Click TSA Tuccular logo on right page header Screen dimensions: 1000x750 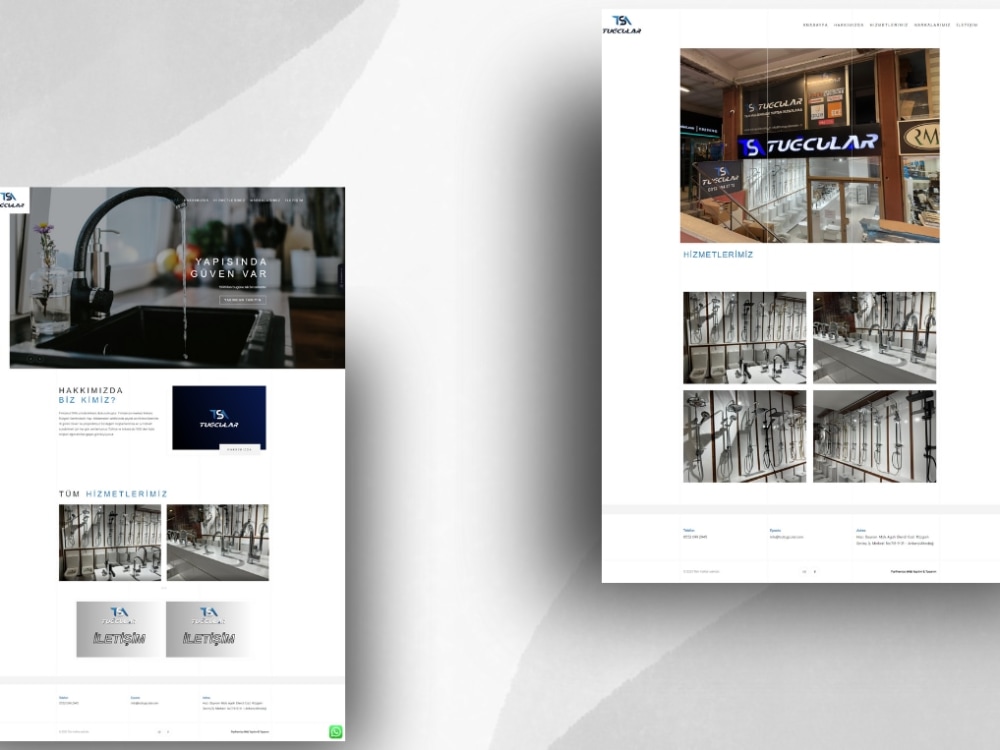pos(622,24)
